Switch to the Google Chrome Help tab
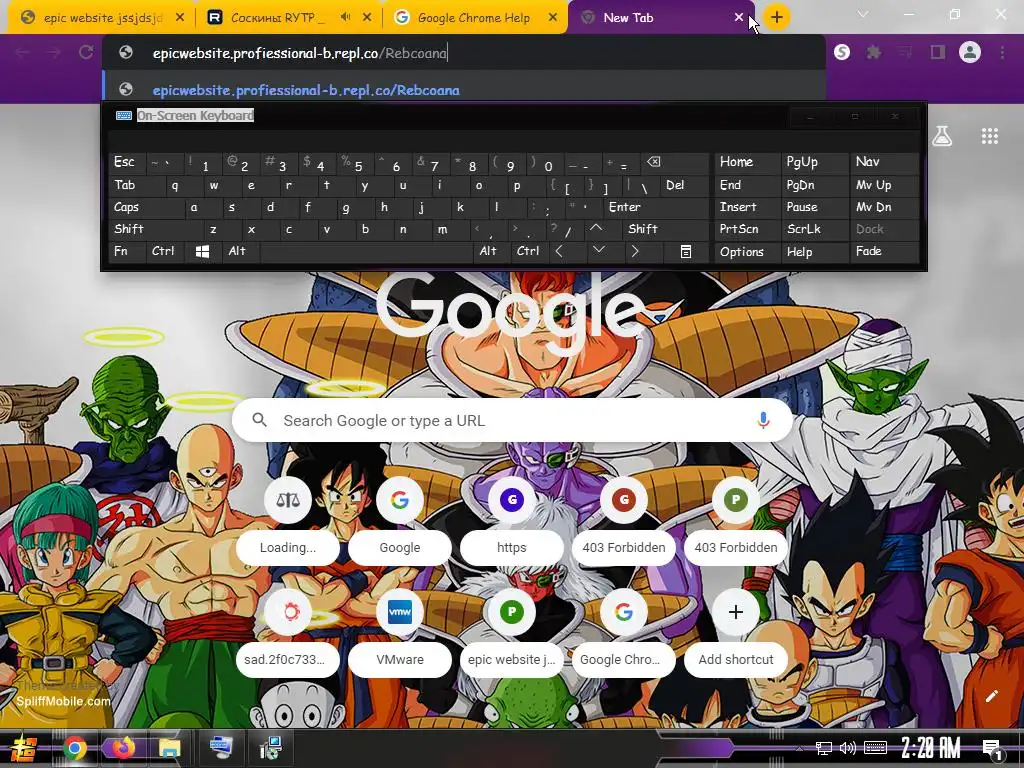The width and height of the screenshot is (1024, 768). 473,18
